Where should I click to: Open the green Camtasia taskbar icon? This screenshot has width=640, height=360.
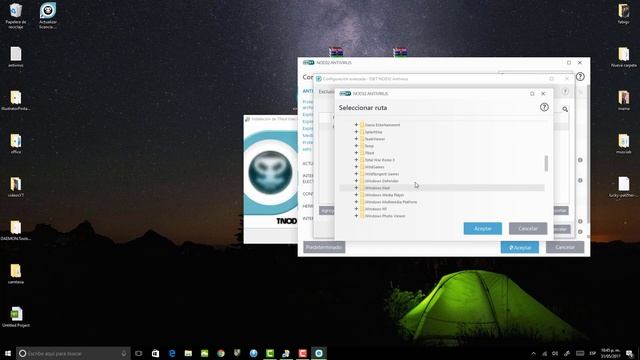270,353
